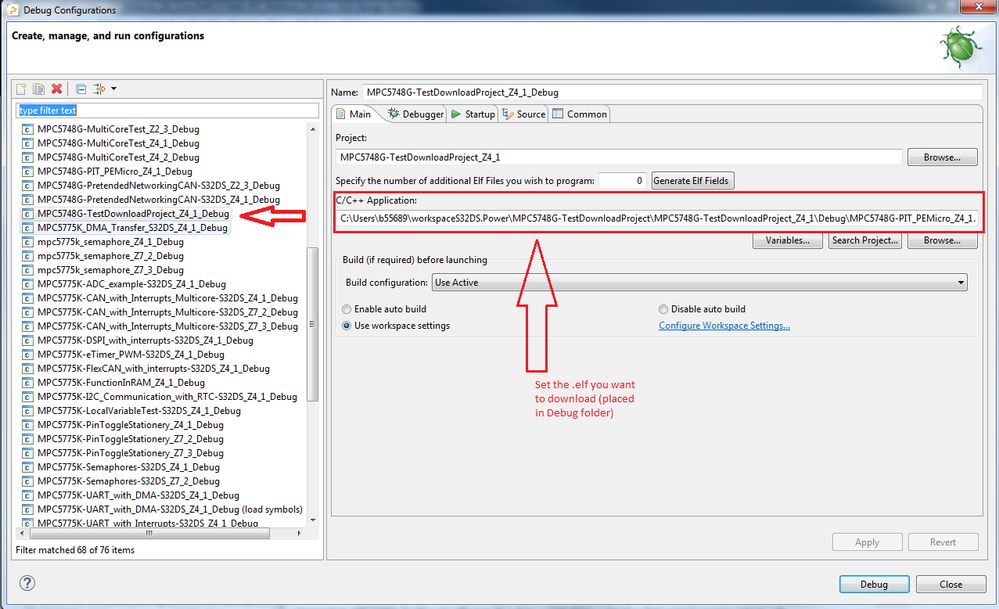Click the icon beside MPC5748G-MultiCoreTest_Z2_3_Debug
The height and width of the screenshot is (609, 999).
[27, 129]
